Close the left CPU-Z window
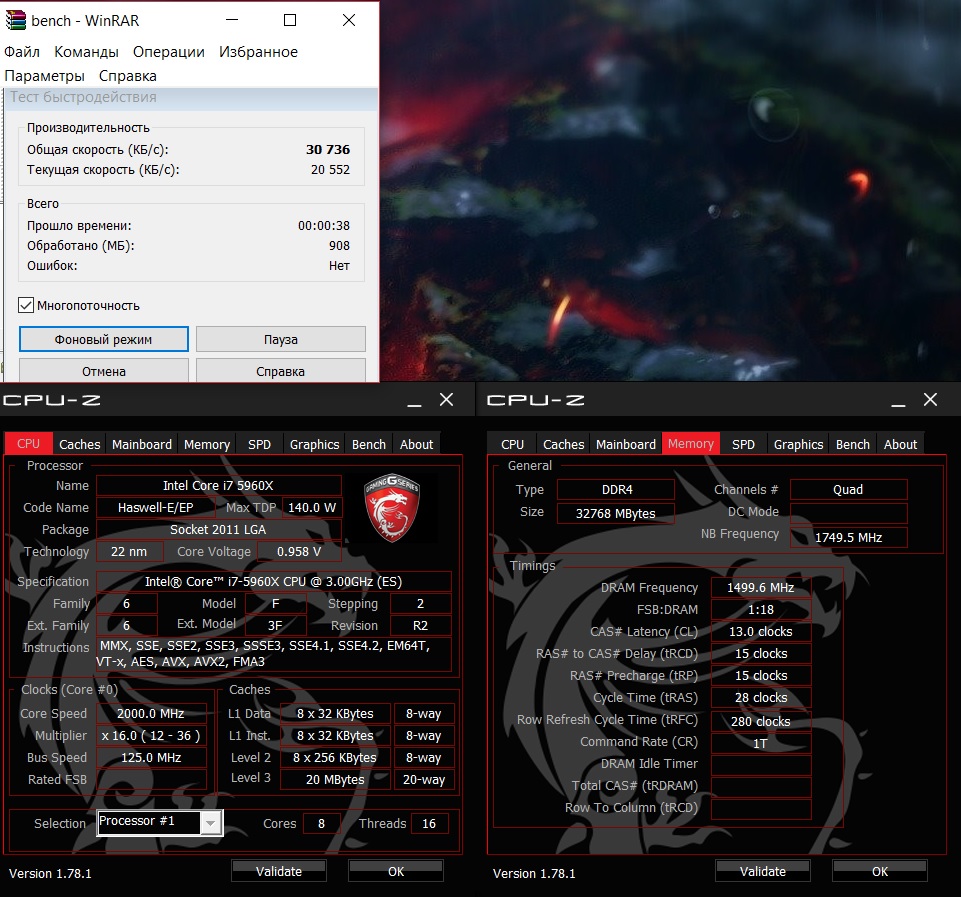 447,400
